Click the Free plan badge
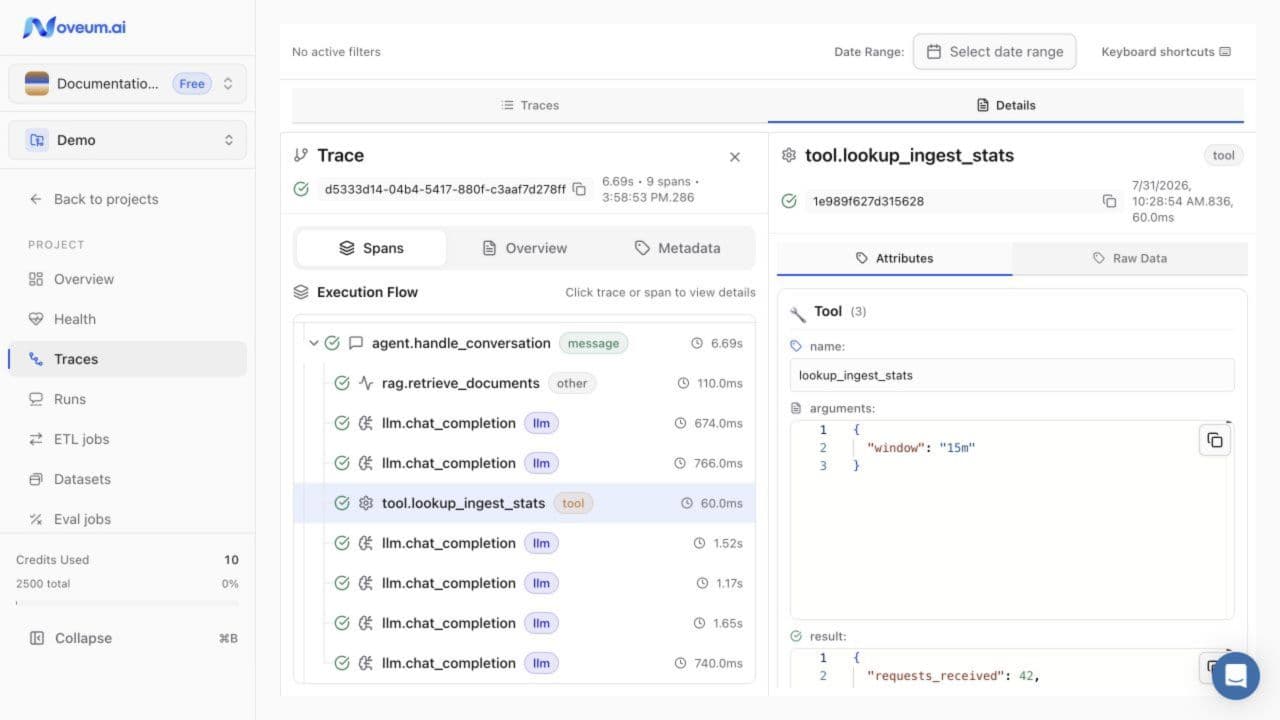 pos(192,84)
